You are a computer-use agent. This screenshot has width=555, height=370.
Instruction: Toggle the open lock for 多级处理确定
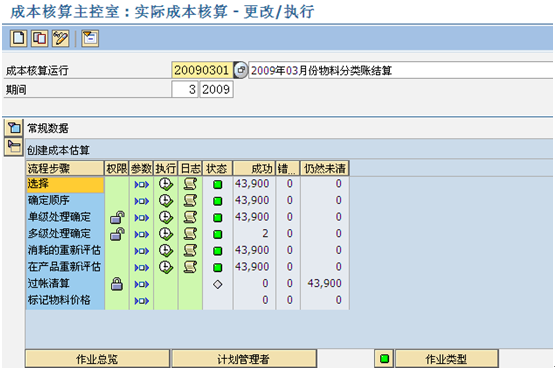tap(117, 234)
